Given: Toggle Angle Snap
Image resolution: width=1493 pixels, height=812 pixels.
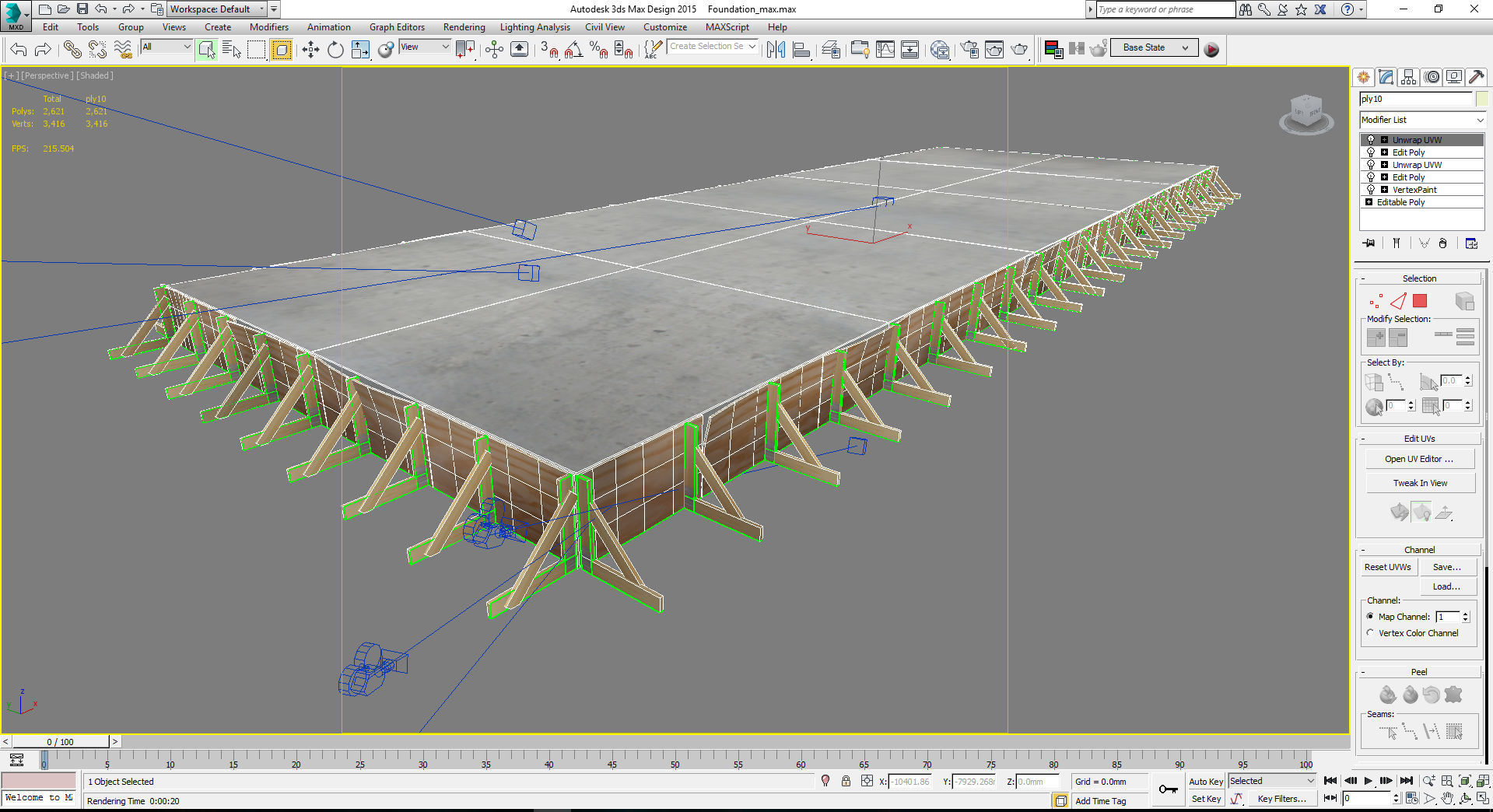Looking at the screenshot, I should 574,50.
